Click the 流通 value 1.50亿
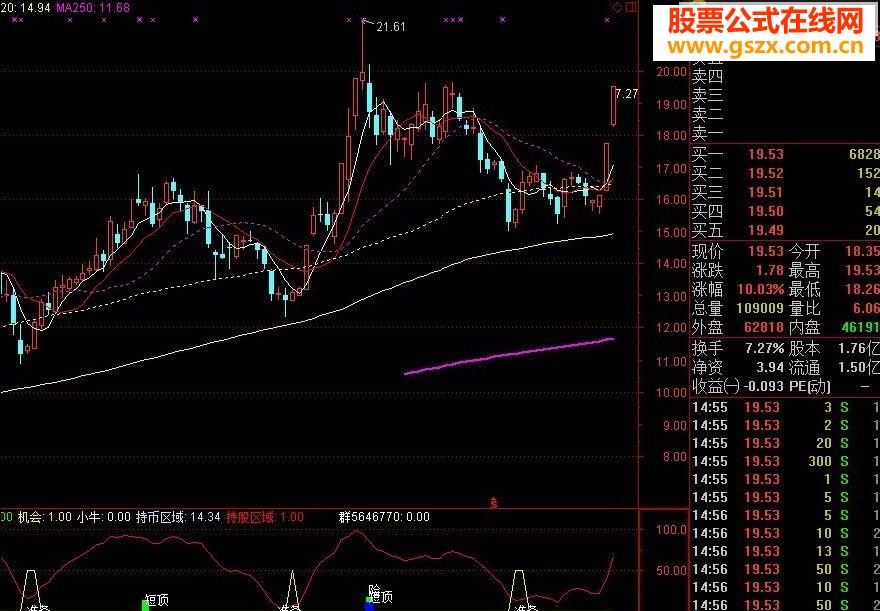 859,367
